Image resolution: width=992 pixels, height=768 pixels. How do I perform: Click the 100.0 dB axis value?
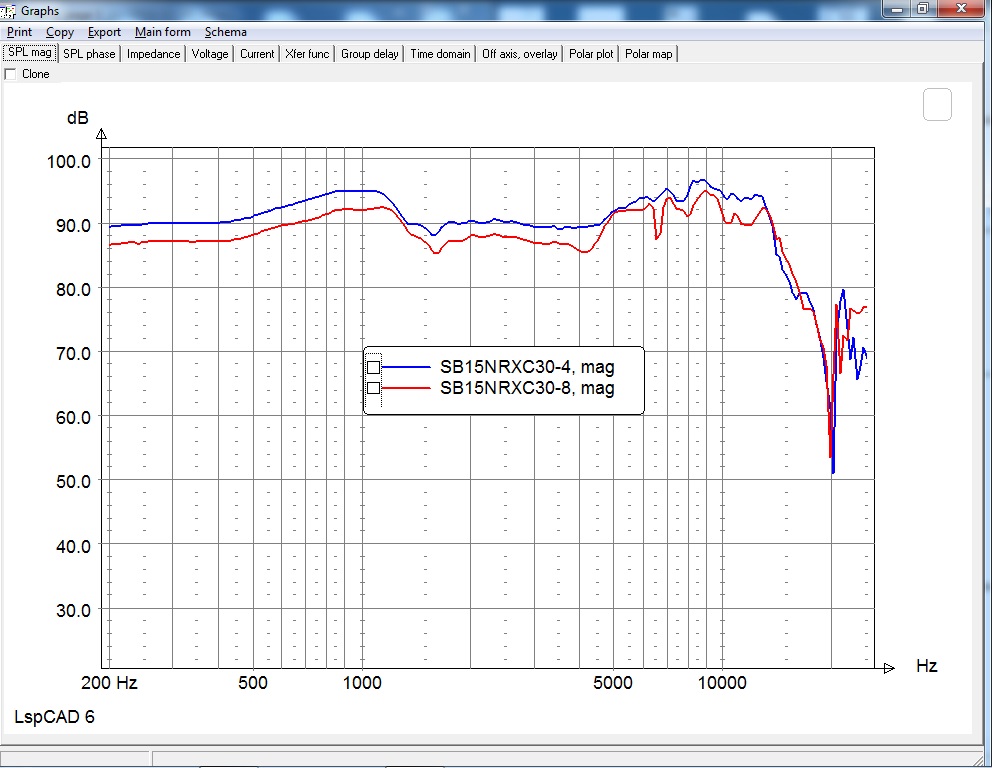tap(69, 161)
